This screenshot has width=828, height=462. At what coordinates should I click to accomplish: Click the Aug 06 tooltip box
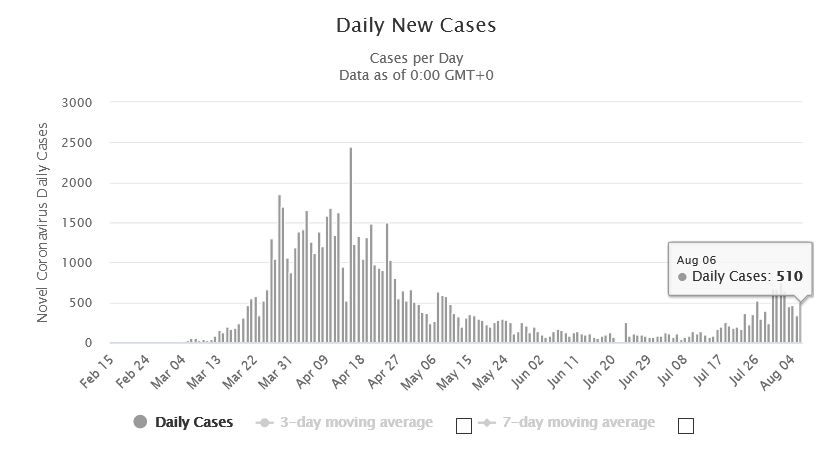coord(740,269)
